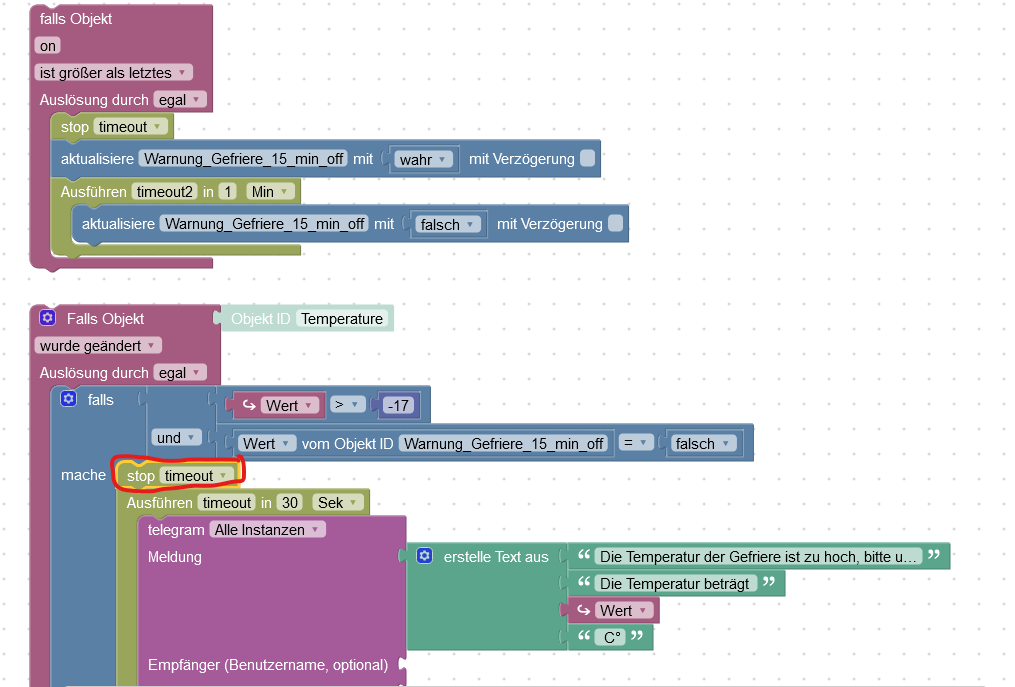Click 'Empfänger (Benutzername, optional)' label
The height and width of the screenshot is (687, 1015).
point(267,664)
